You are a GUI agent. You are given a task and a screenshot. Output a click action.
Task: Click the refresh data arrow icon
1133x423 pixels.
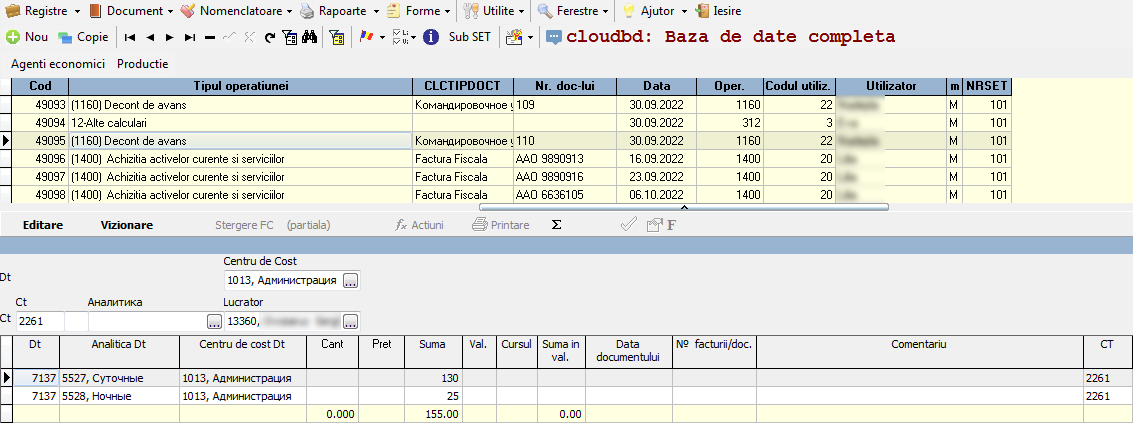270,37
